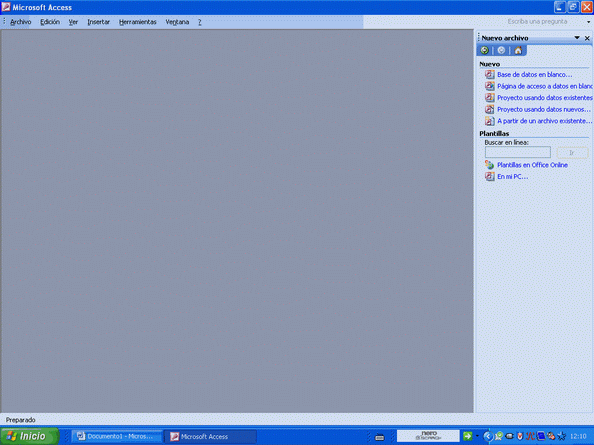This screenshot has height=445, width=594.
Task: Click the icon beside En mi PC
Action: [489, 176]
